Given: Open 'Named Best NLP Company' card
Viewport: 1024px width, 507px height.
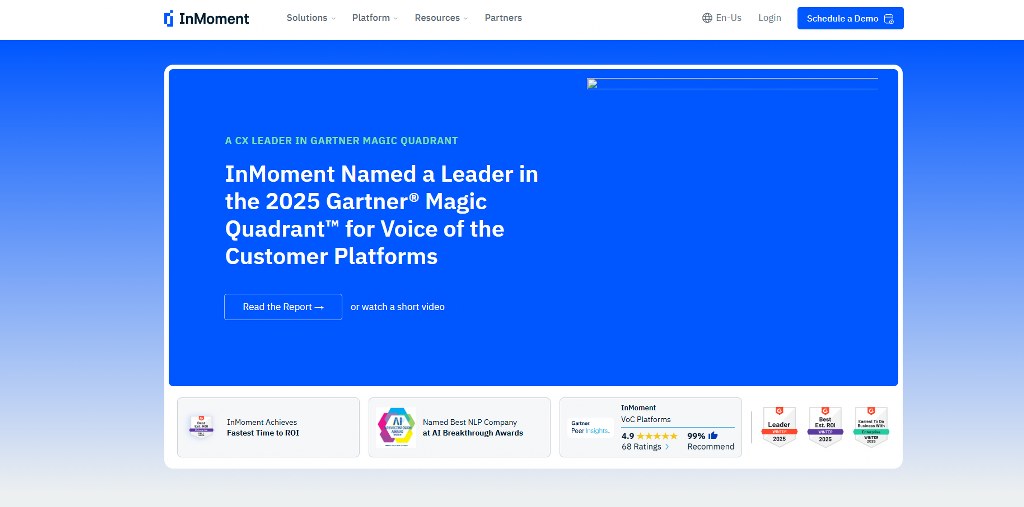Looking at the screenshot, I should point(459,427).
